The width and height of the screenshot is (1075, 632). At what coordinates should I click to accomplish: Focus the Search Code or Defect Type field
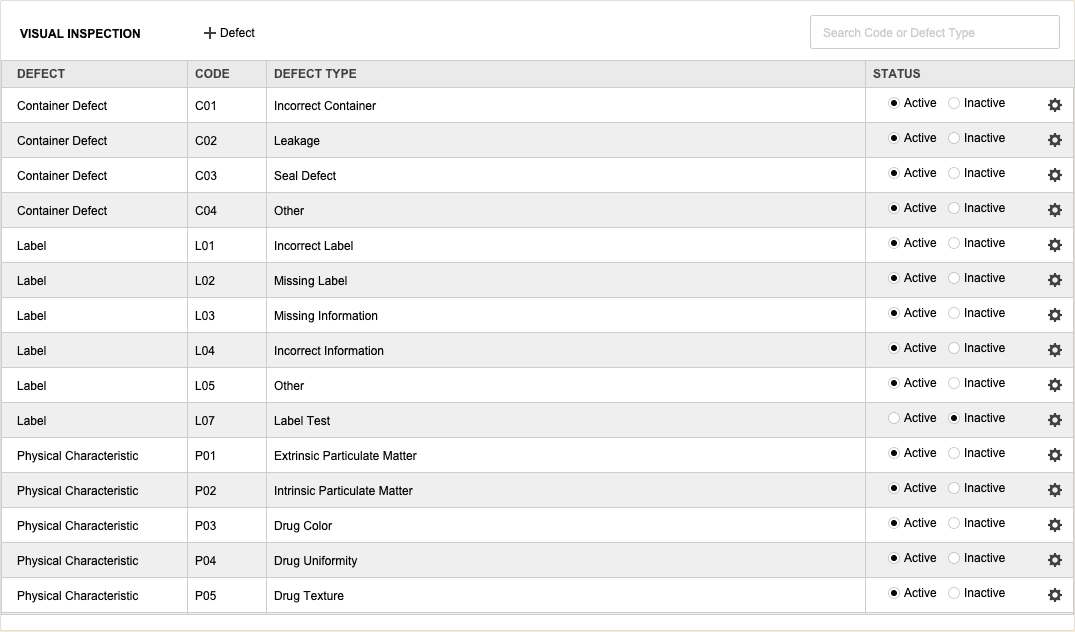click(x=934, y=32)
